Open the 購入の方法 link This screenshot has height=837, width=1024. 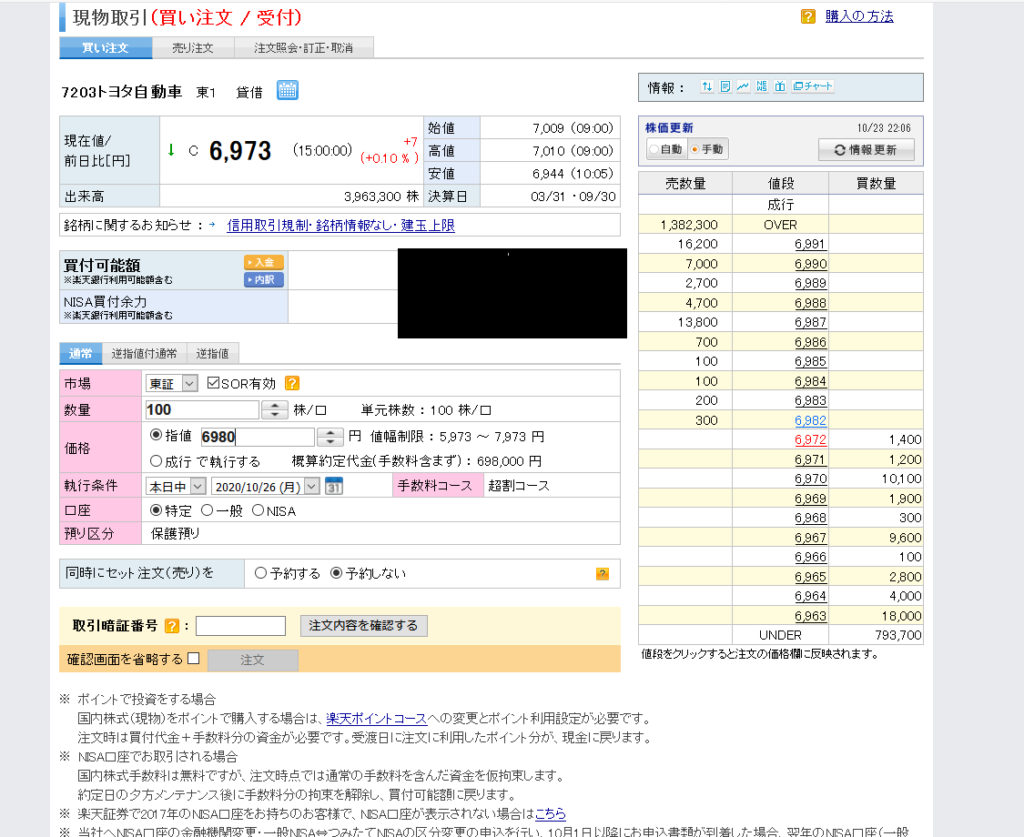point(859,16)
